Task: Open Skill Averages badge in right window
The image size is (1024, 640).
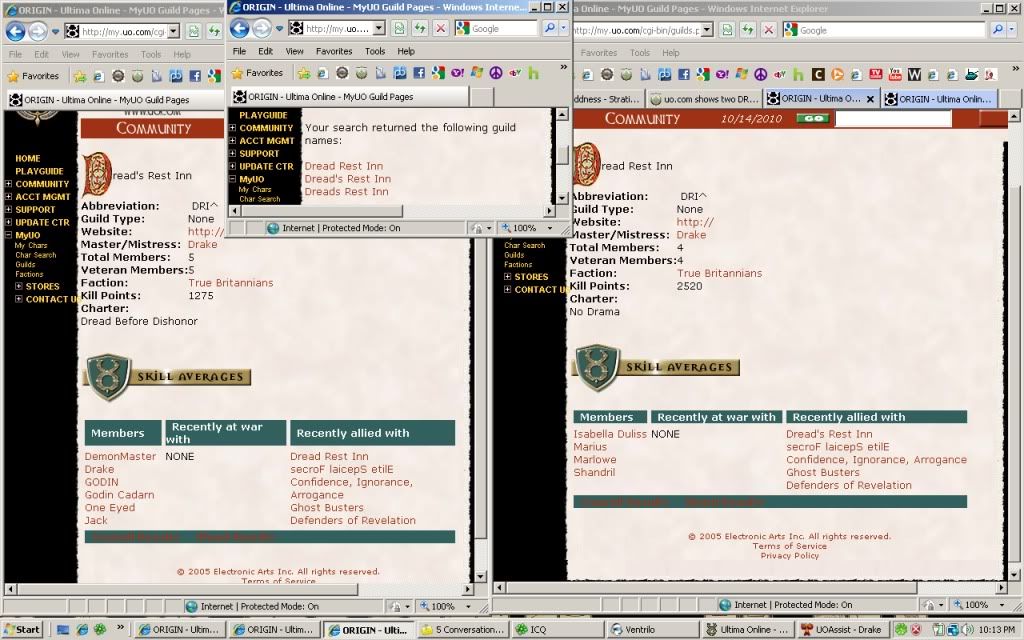Action: (x=656, y=367)
